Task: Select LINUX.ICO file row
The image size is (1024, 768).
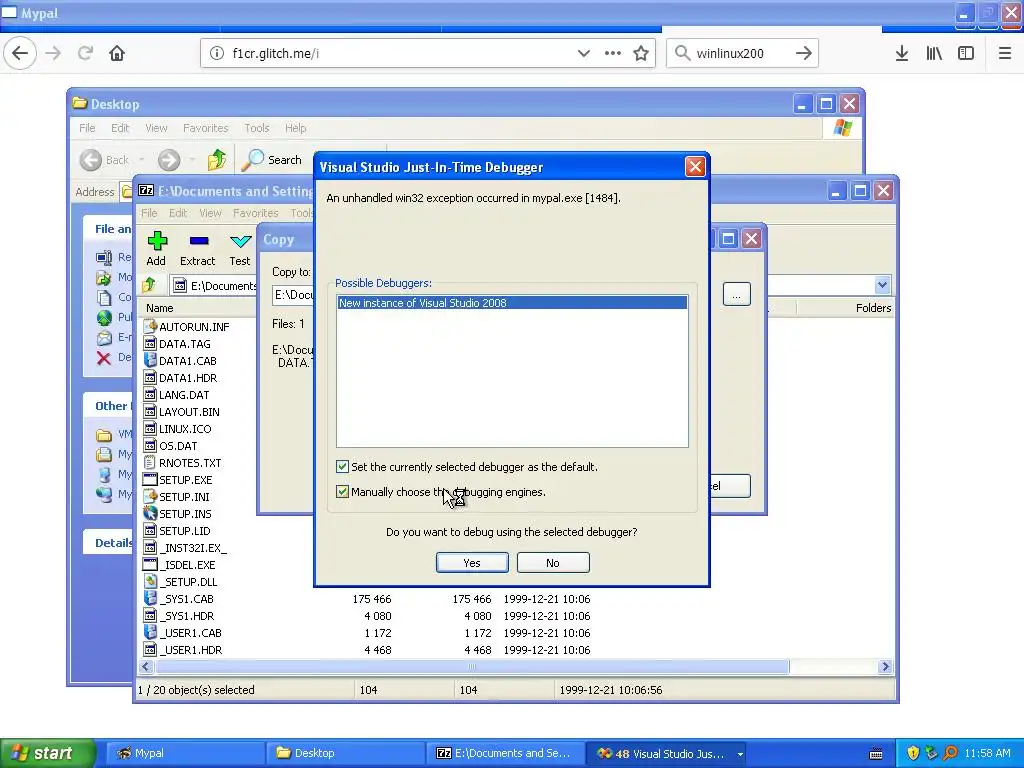Action: coord(178,429)
